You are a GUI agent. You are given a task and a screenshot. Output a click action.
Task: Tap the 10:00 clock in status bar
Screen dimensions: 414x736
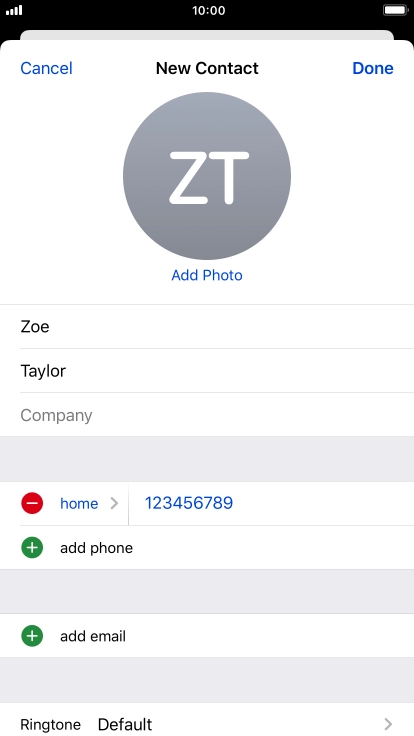click(x=208, y=10)
